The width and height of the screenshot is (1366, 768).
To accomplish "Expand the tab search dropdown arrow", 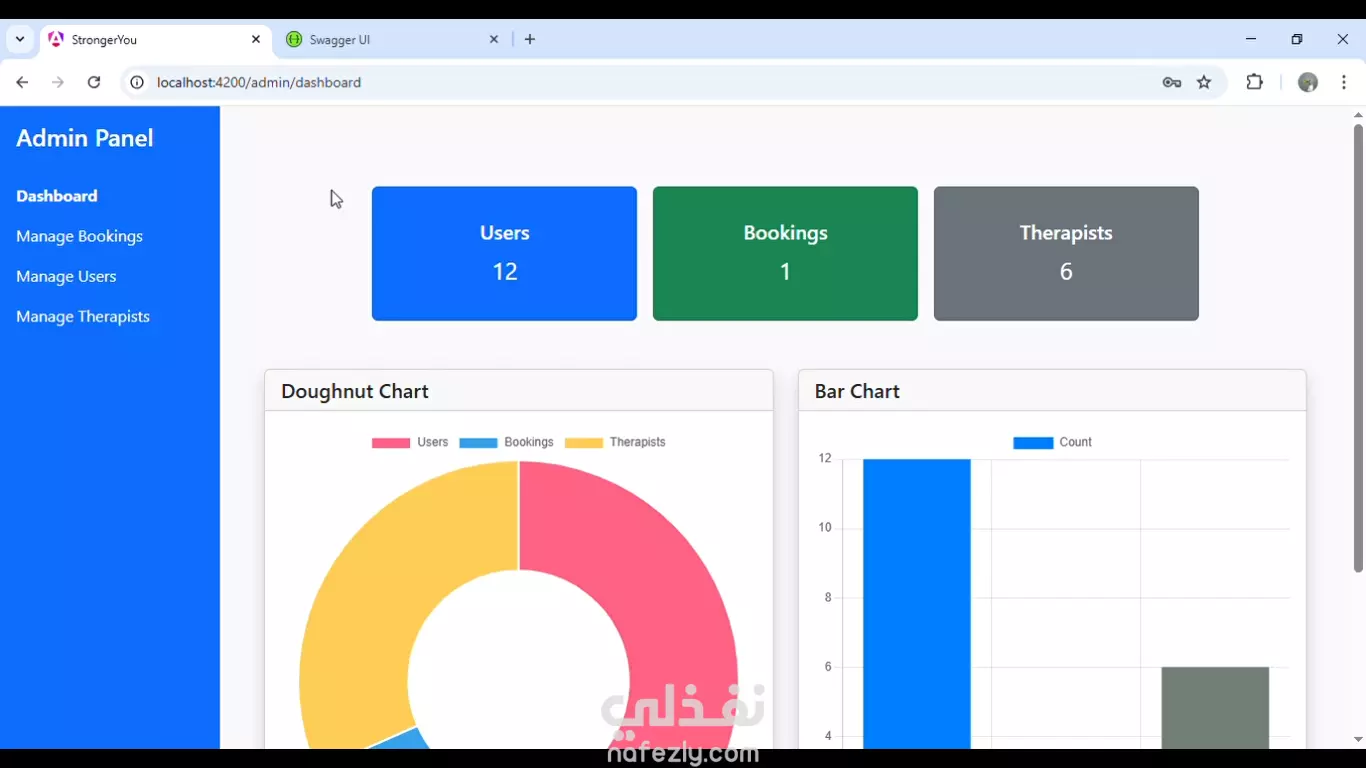I will [20, 39].
